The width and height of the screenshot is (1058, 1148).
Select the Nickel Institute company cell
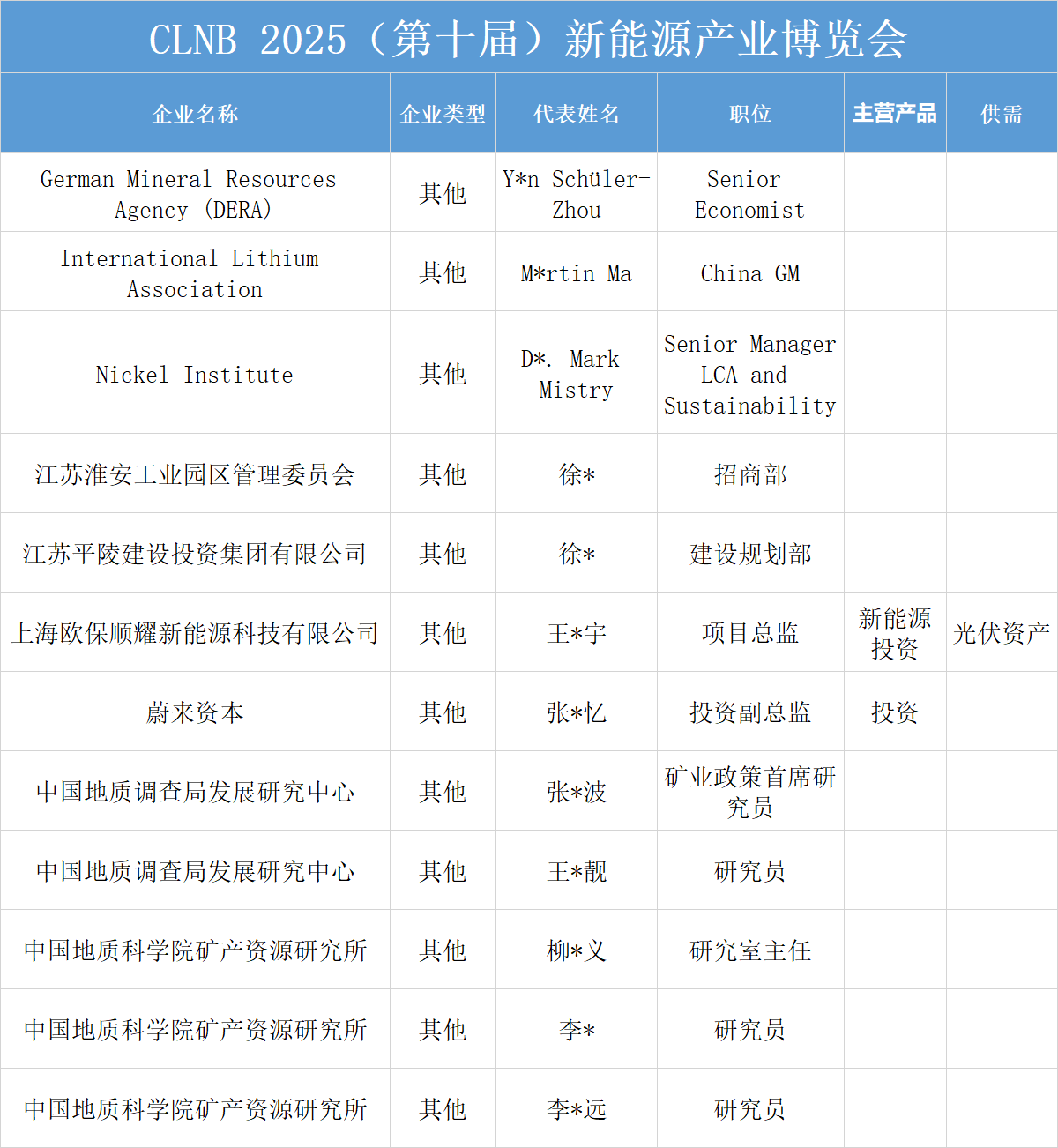pos(195,375)
